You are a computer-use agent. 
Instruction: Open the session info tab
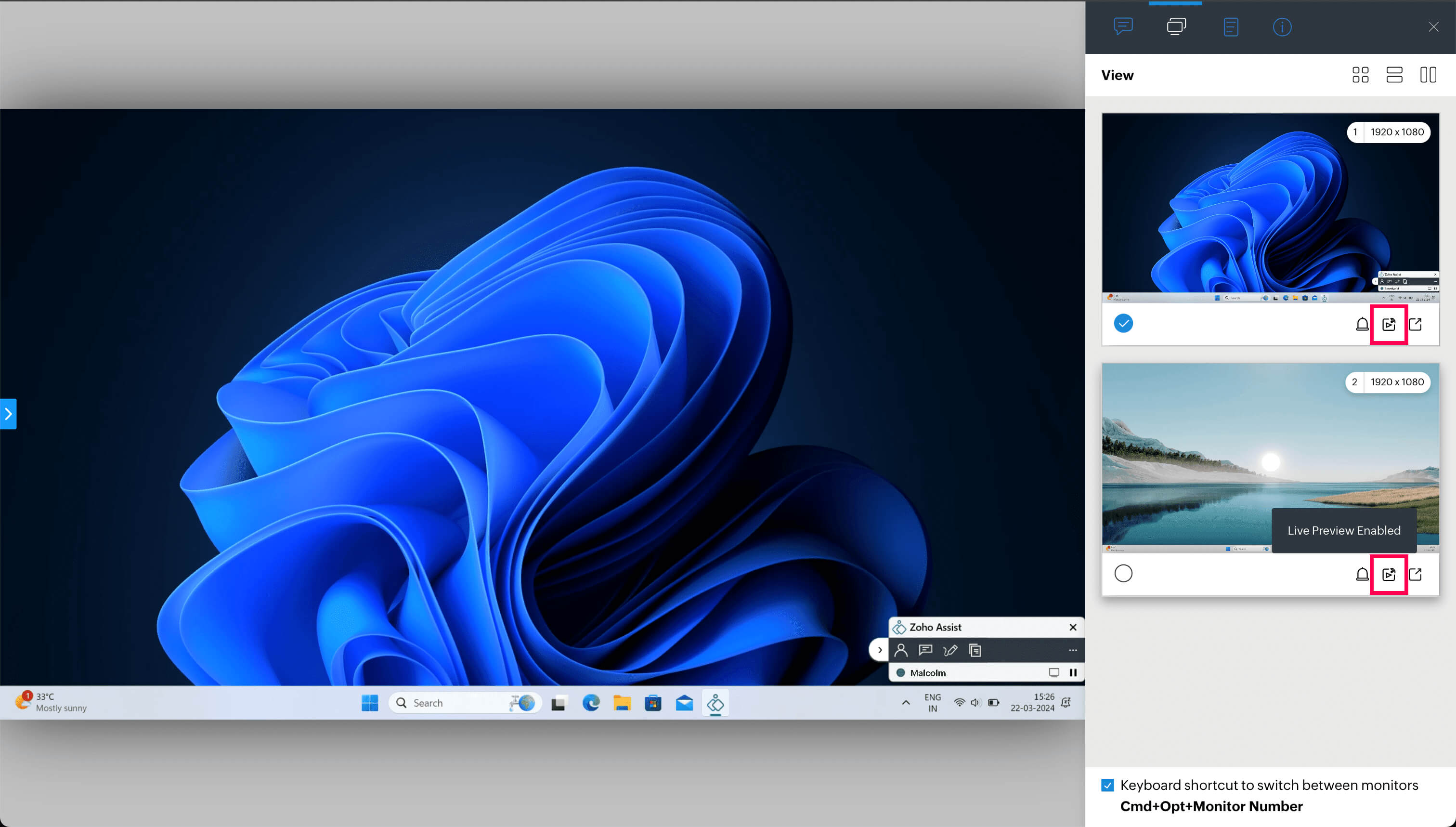point(1282,26)
